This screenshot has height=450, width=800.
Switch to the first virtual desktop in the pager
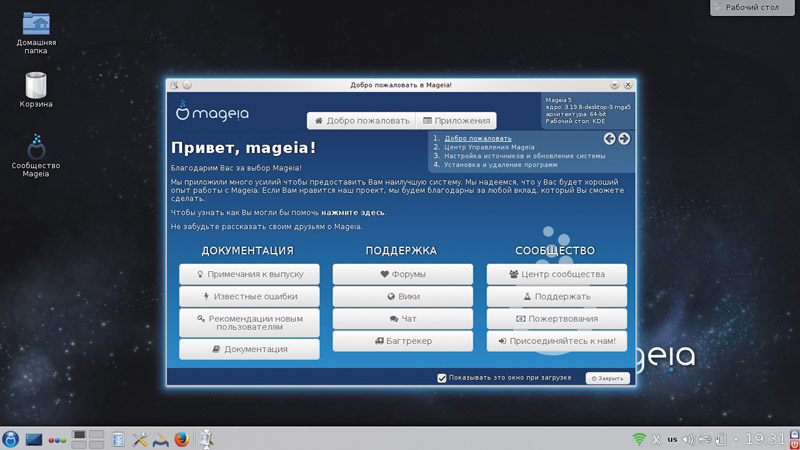coord(79,435)
